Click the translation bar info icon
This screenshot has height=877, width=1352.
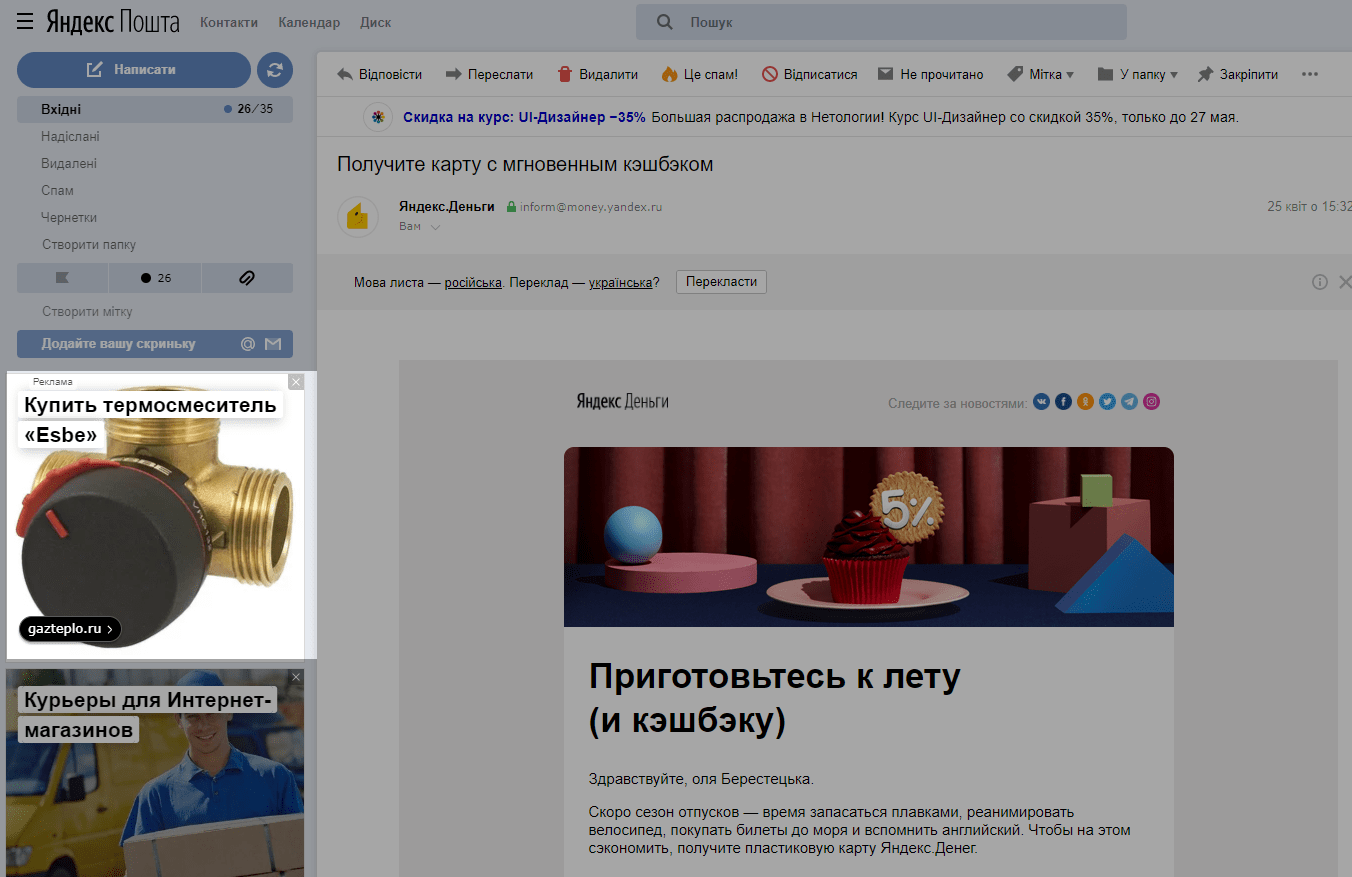1320,282
